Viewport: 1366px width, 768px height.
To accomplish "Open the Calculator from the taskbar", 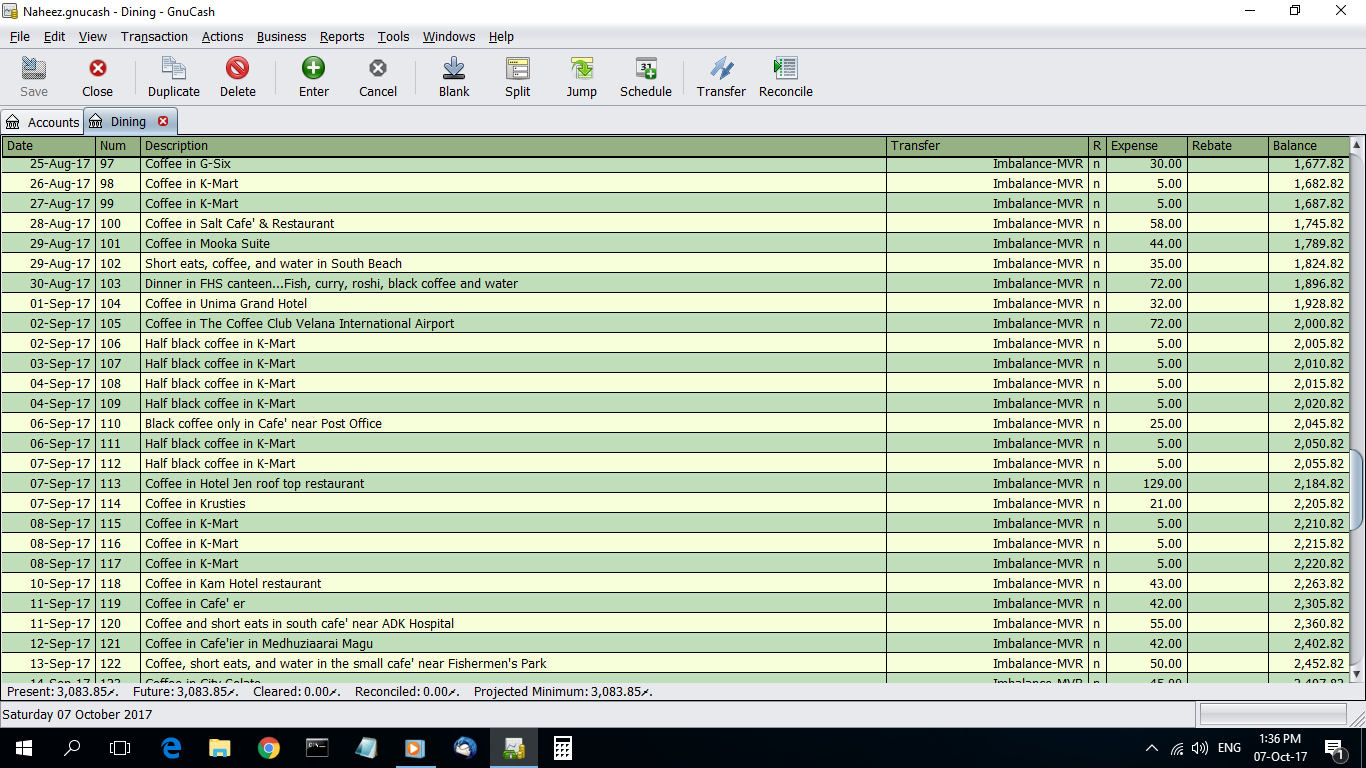I will 562,747.
